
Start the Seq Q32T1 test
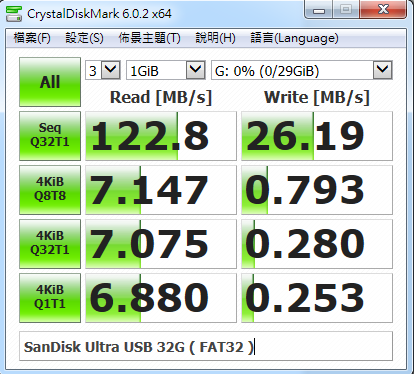(x=50, y=136)
